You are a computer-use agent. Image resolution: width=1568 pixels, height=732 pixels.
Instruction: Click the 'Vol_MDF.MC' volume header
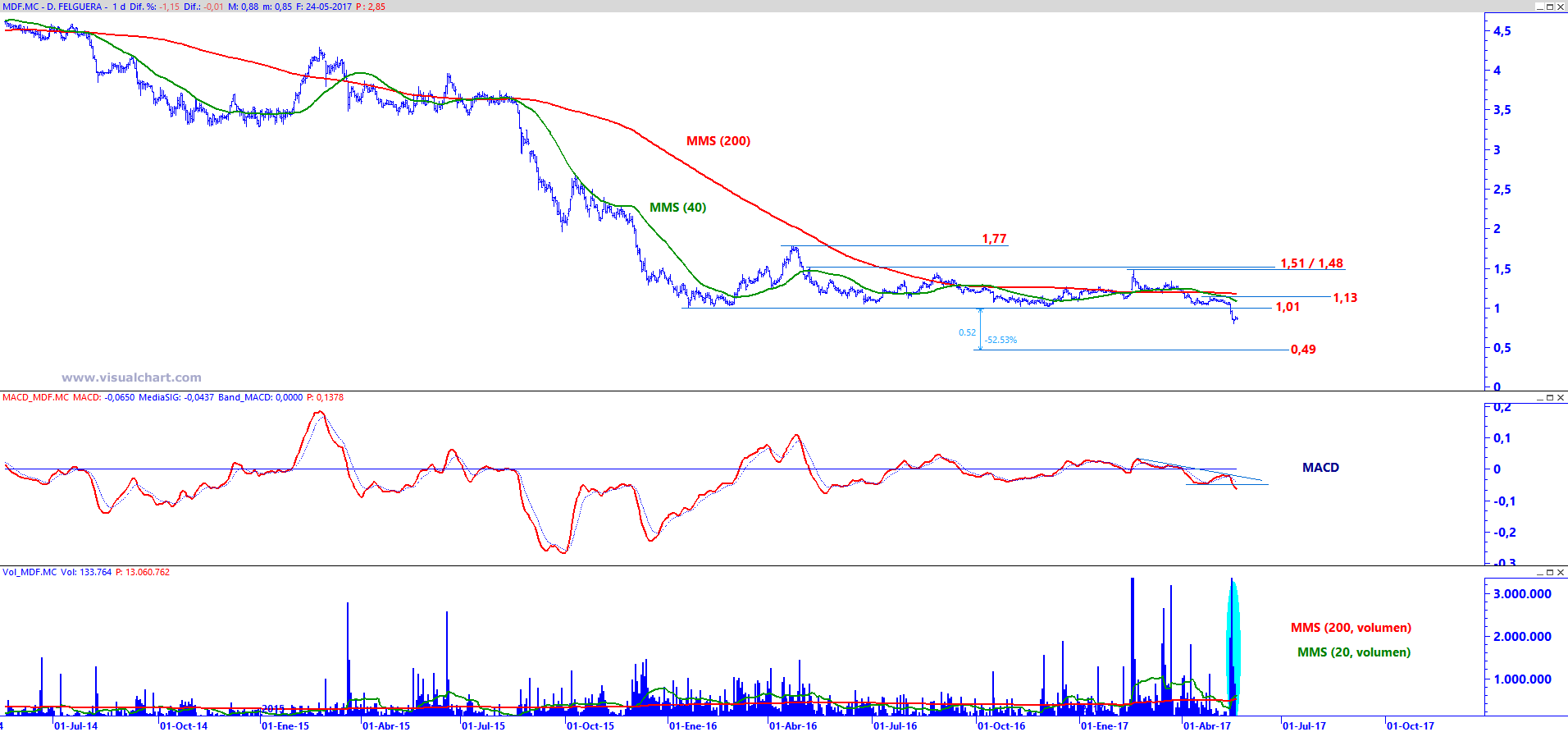point(30,572)
